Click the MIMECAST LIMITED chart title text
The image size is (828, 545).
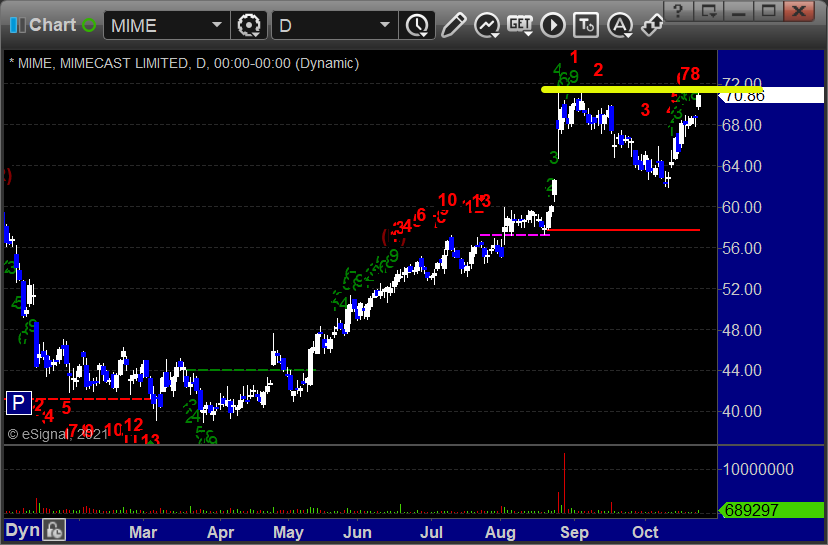click(124, 63)
